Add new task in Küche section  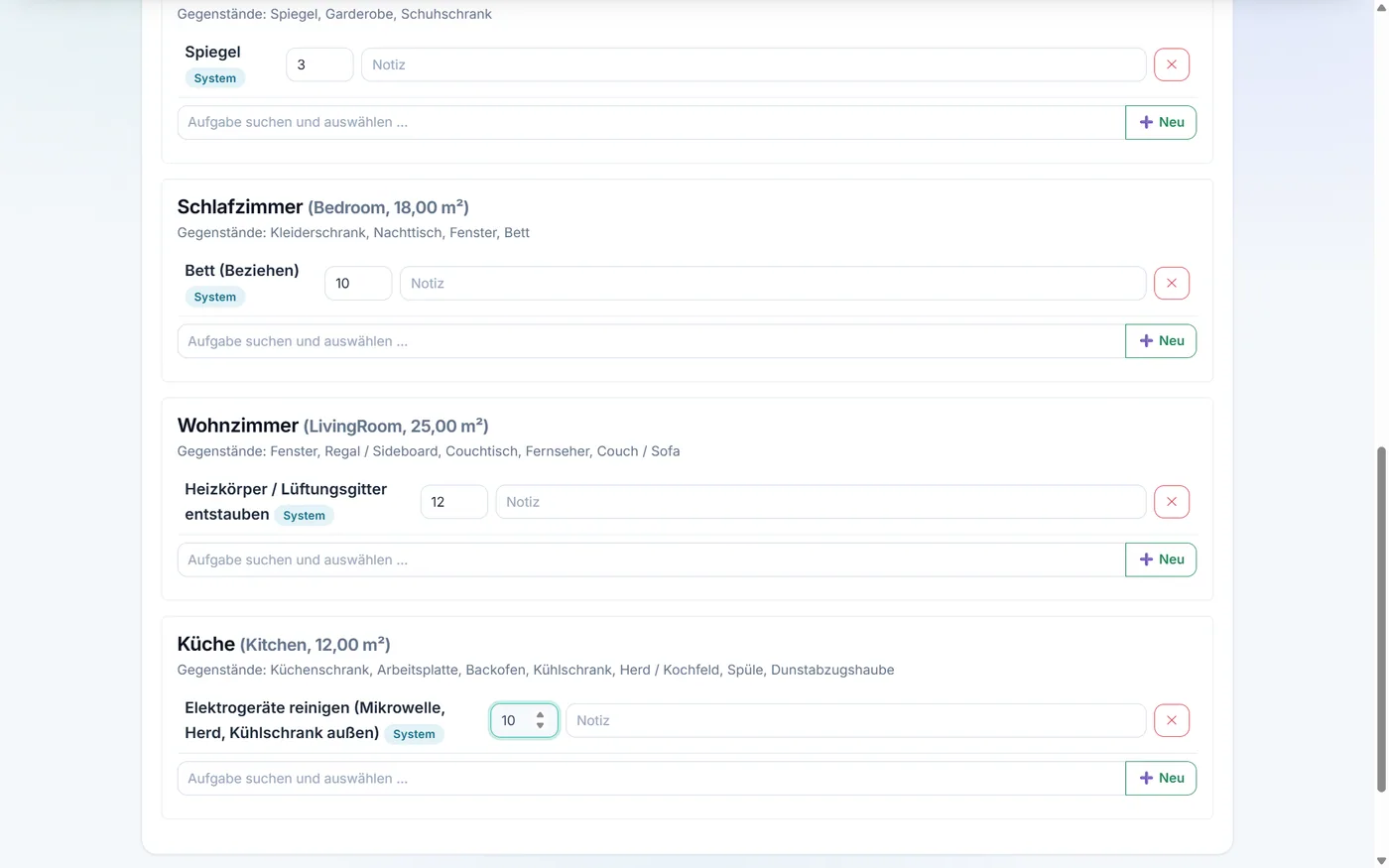[x=1161, y=779]
